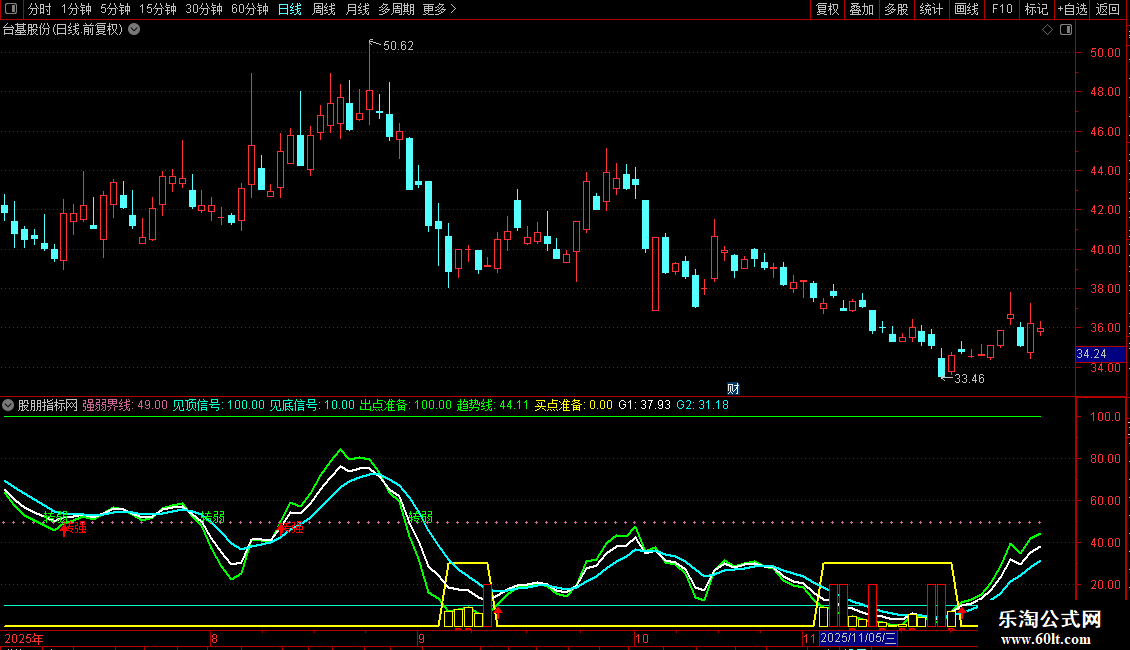Click the 叠加 overlay button
This screenshot has height=650, width=1130.
[861, 9]
